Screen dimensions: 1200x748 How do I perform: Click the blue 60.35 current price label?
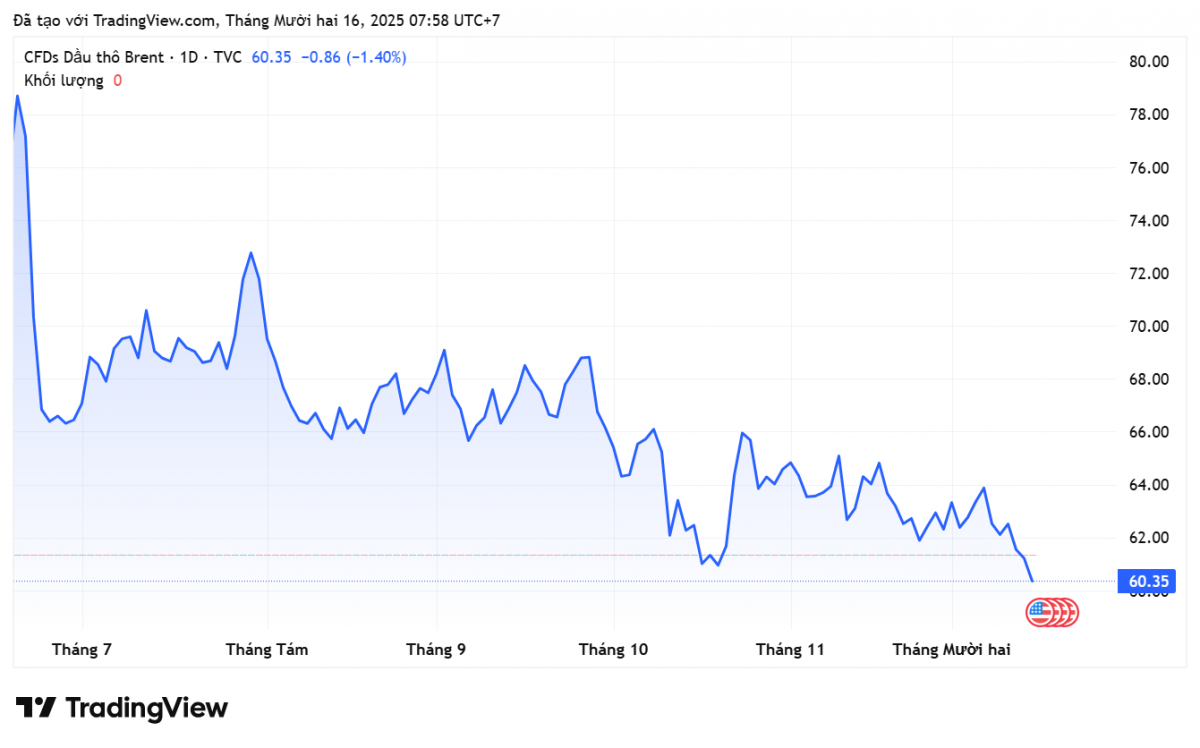[x=1149, y=581]
